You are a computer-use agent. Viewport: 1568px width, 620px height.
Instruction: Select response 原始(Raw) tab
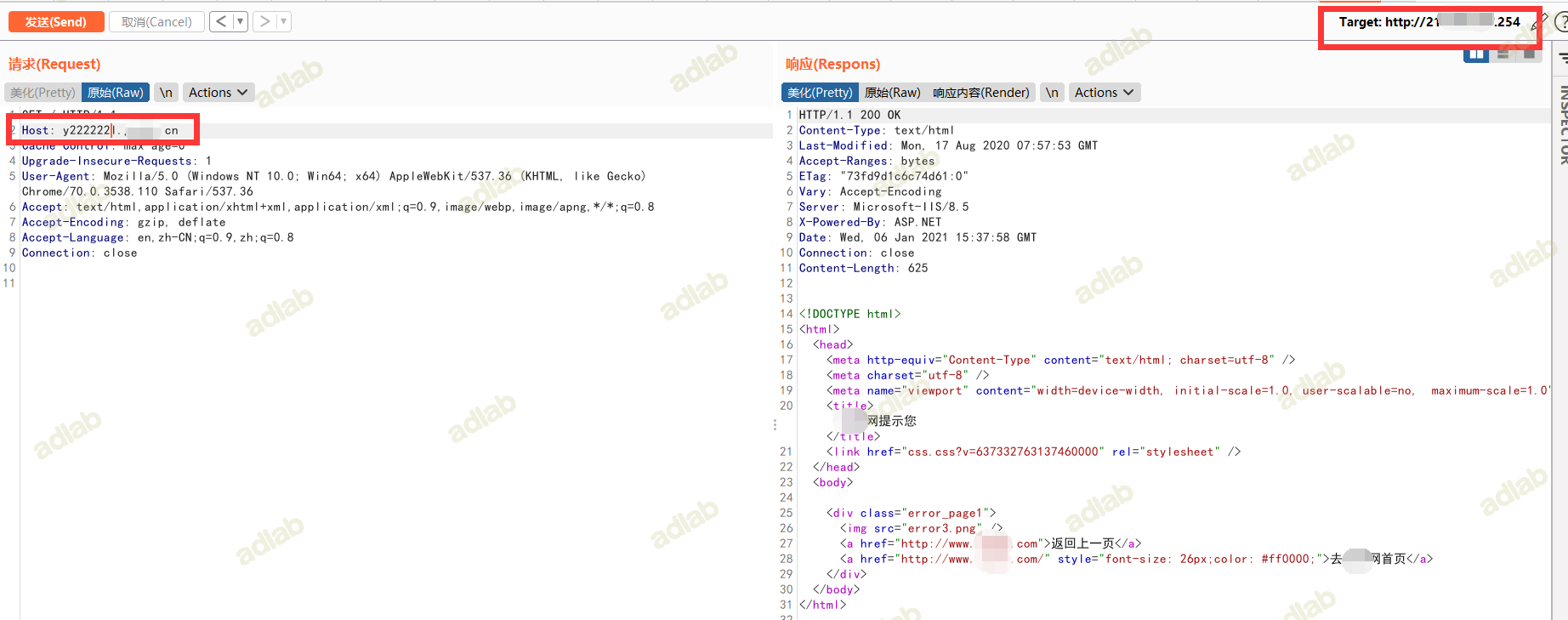(x=892, y=93)
